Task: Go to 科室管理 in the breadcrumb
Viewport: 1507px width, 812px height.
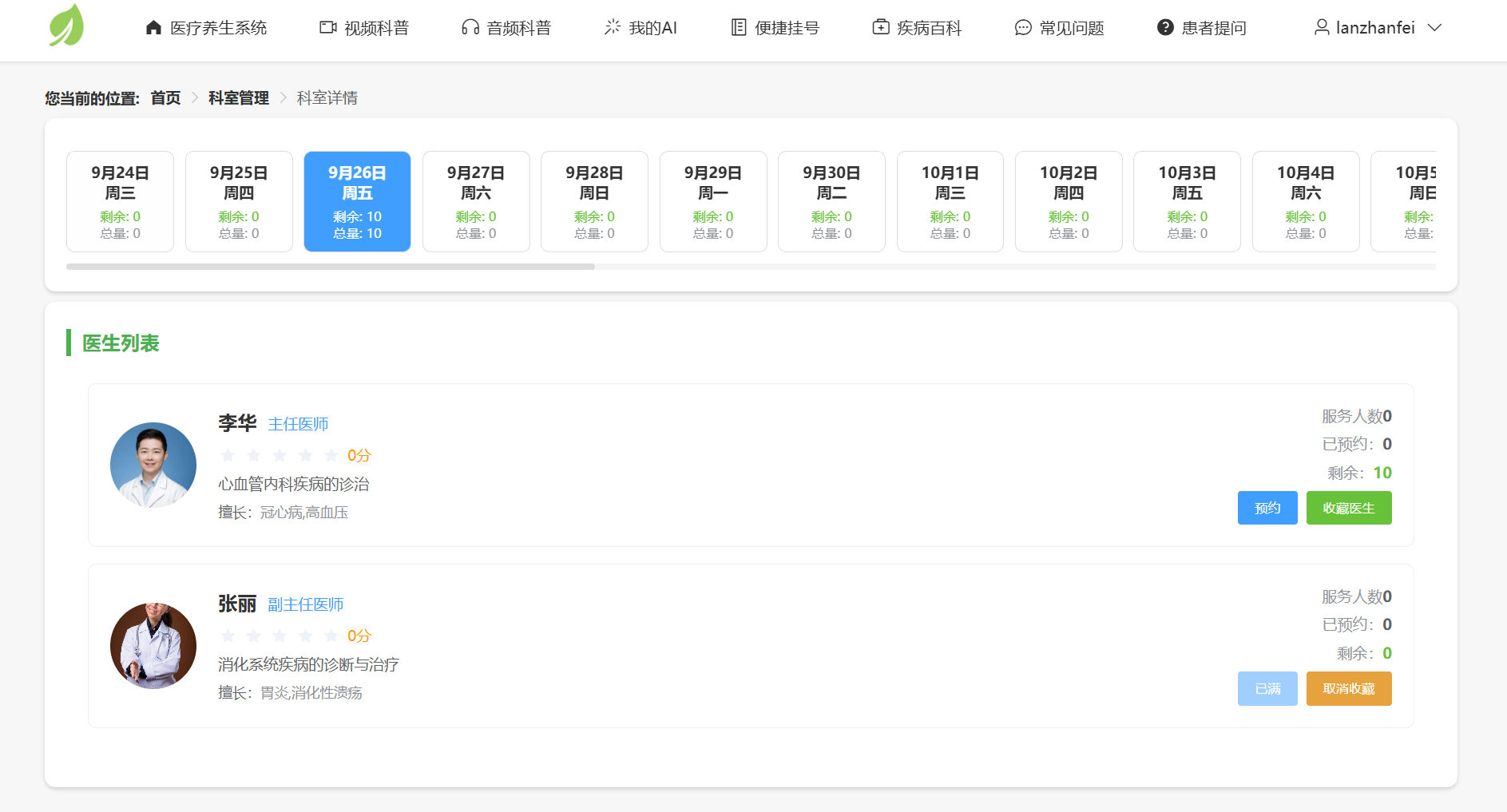Action: coord(239,98)
